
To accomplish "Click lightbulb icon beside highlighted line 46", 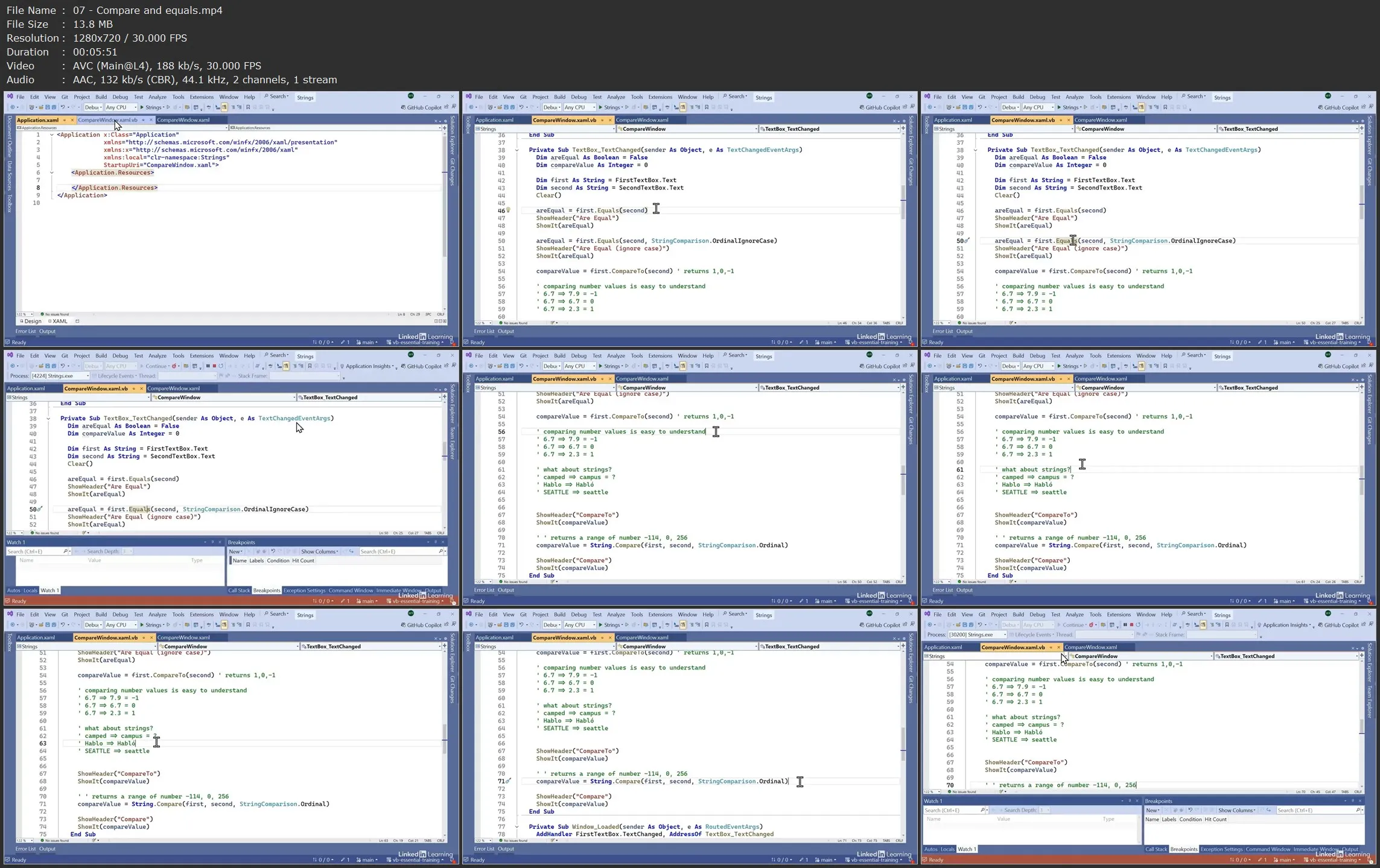I will 508,211.
